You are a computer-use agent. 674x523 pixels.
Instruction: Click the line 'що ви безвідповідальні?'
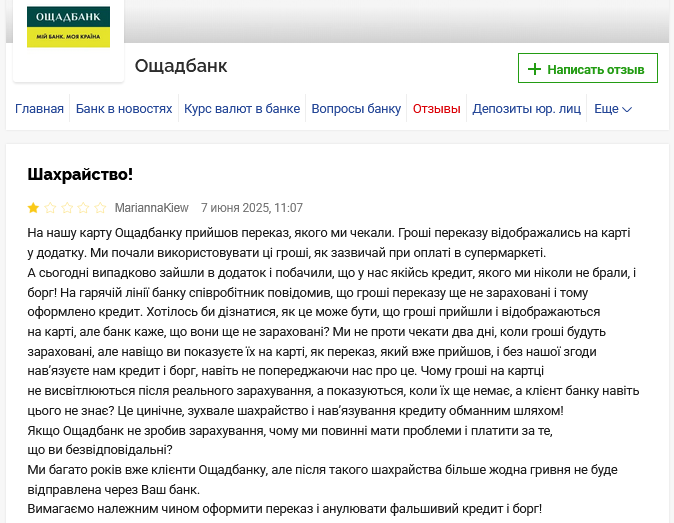click(x=100, y=450)
